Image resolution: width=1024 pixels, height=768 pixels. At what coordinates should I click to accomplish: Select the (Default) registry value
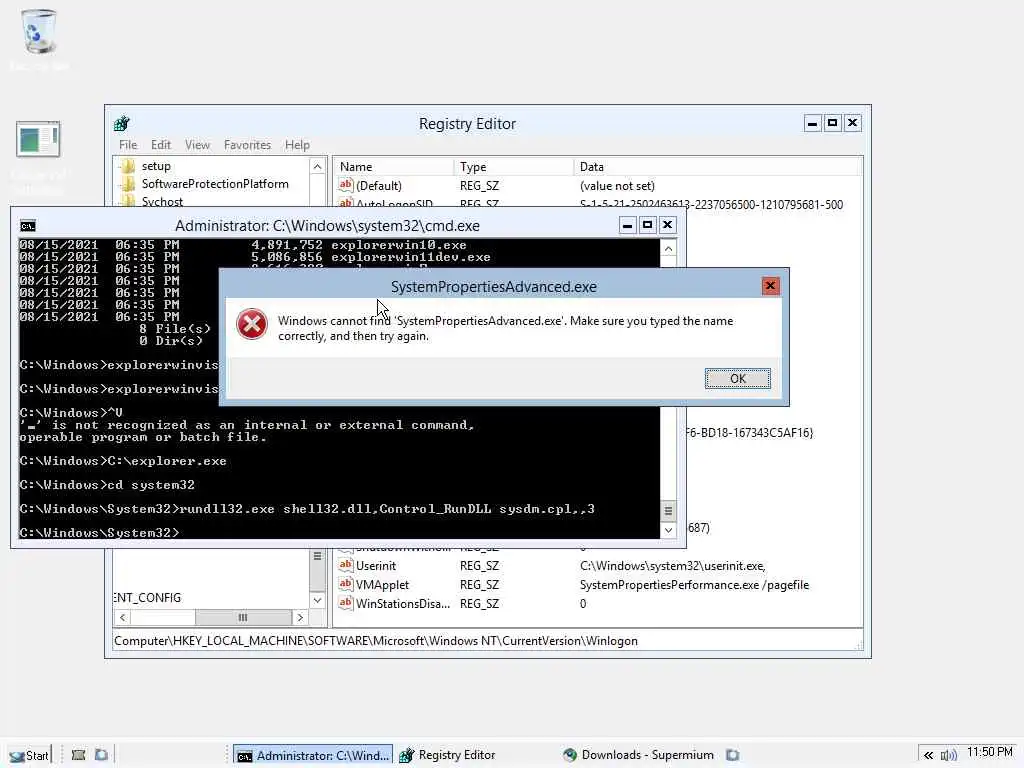click(x=379, y=185)
